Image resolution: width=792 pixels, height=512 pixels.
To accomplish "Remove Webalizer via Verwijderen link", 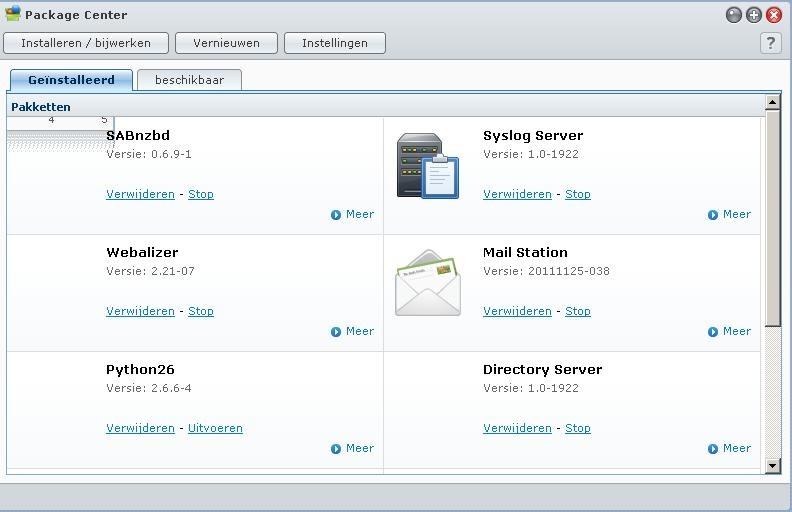I will click(x=140, y=312).
